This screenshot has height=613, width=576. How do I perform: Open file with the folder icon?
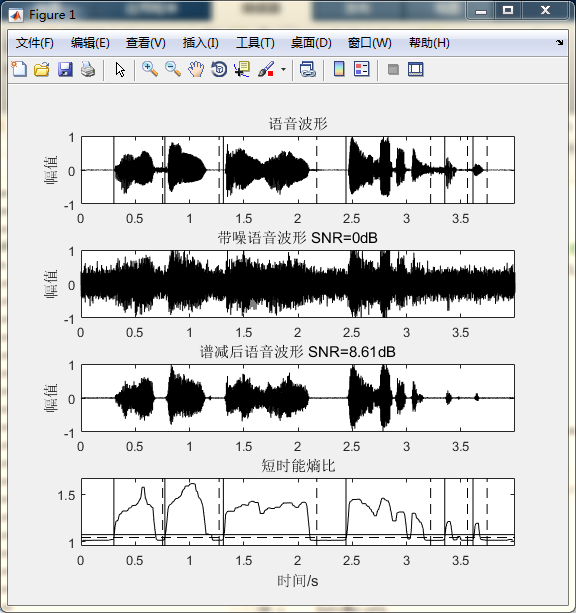42,70
